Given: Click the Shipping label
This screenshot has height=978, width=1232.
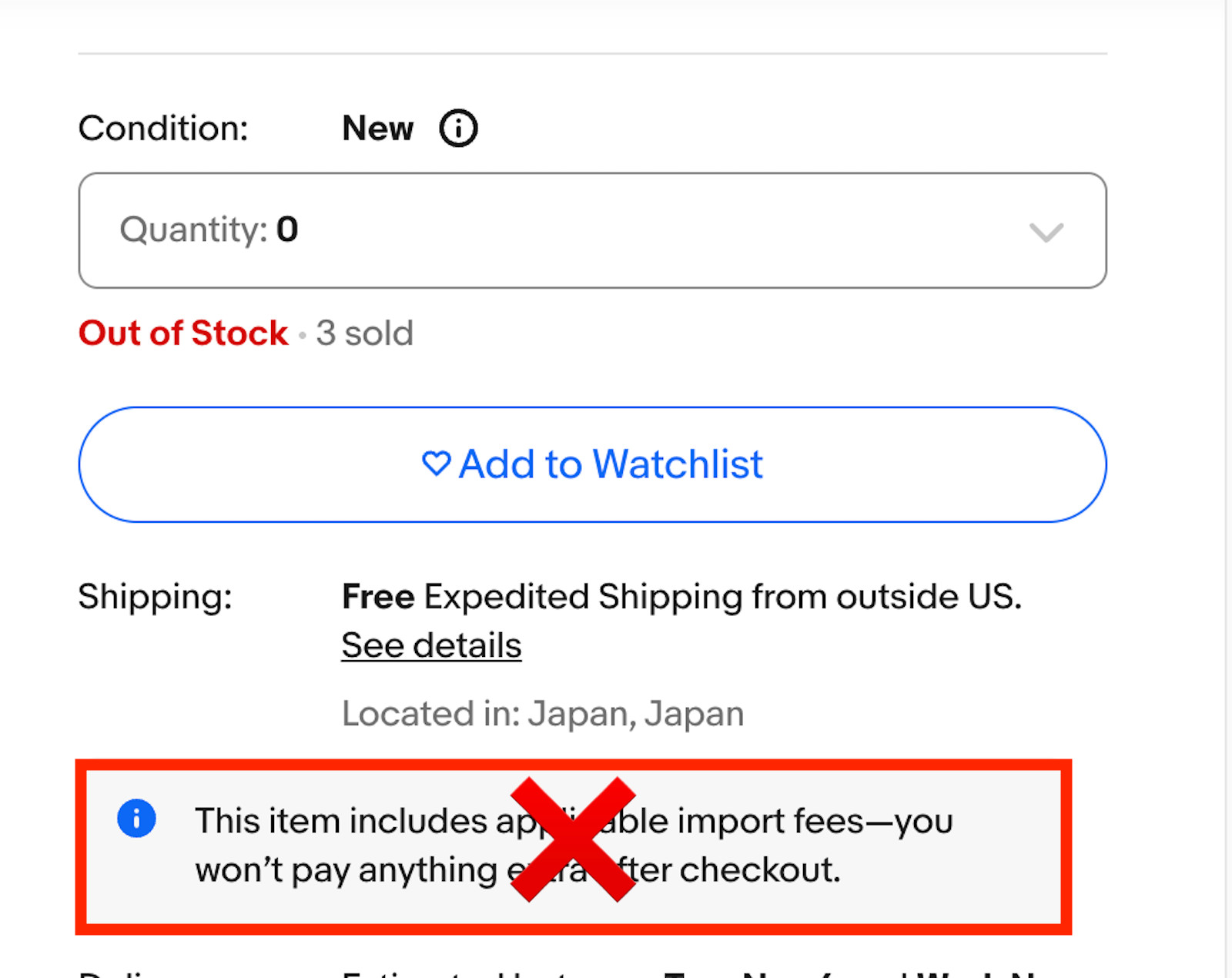Looking at the screenshot, I should pos(155,597).
